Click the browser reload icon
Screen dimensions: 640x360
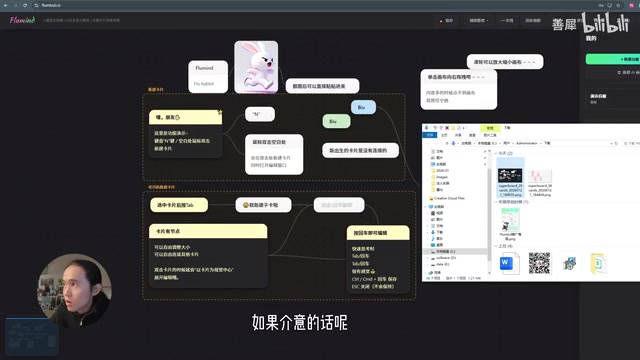pyautogui.click(x=25, y=5)
